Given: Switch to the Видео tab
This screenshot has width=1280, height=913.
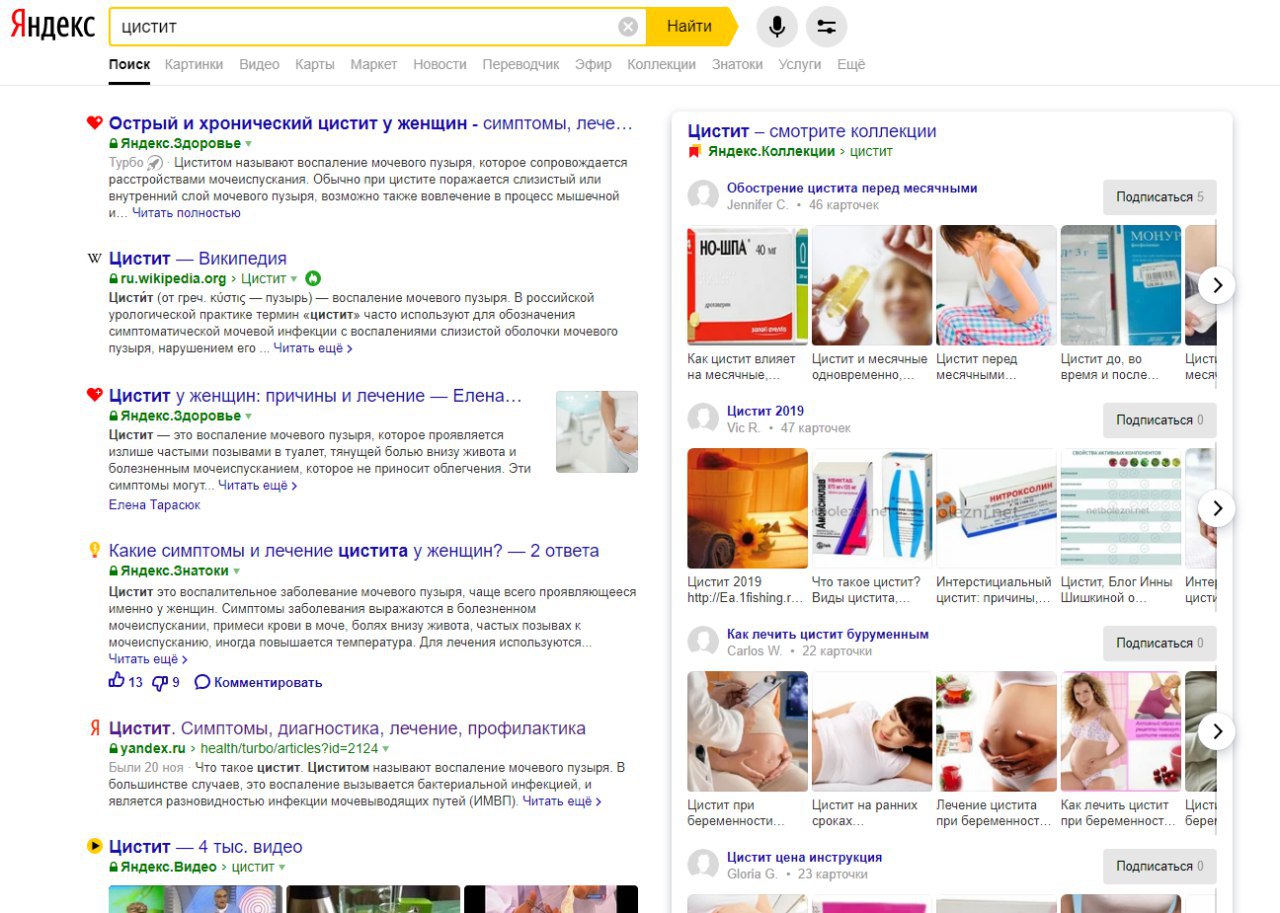Looking at the screenshot, I should coord(259,64).
